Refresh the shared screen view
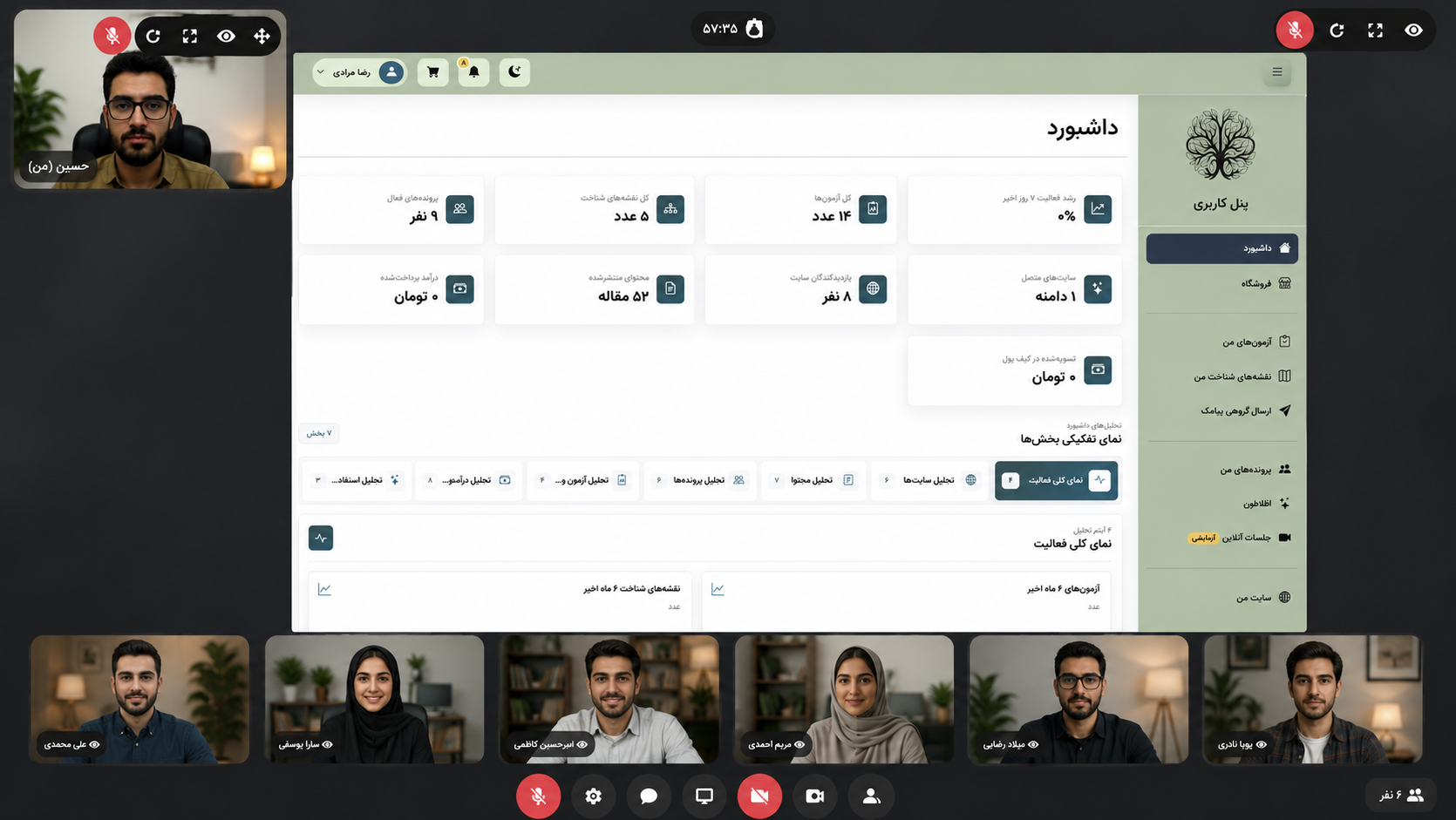The image size is (1456, 820). click(1337, 30)
